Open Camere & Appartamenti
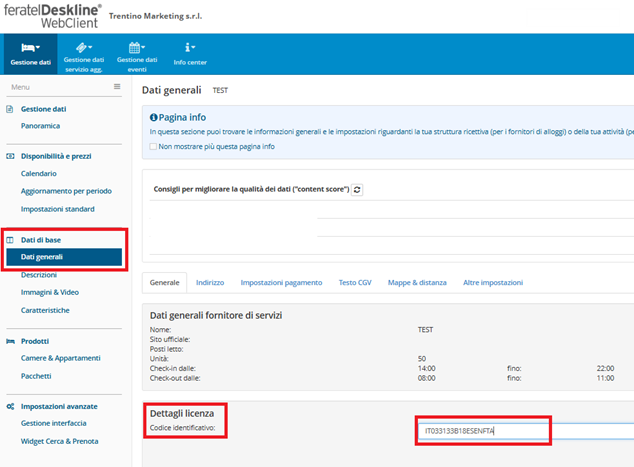 point(61,358)
